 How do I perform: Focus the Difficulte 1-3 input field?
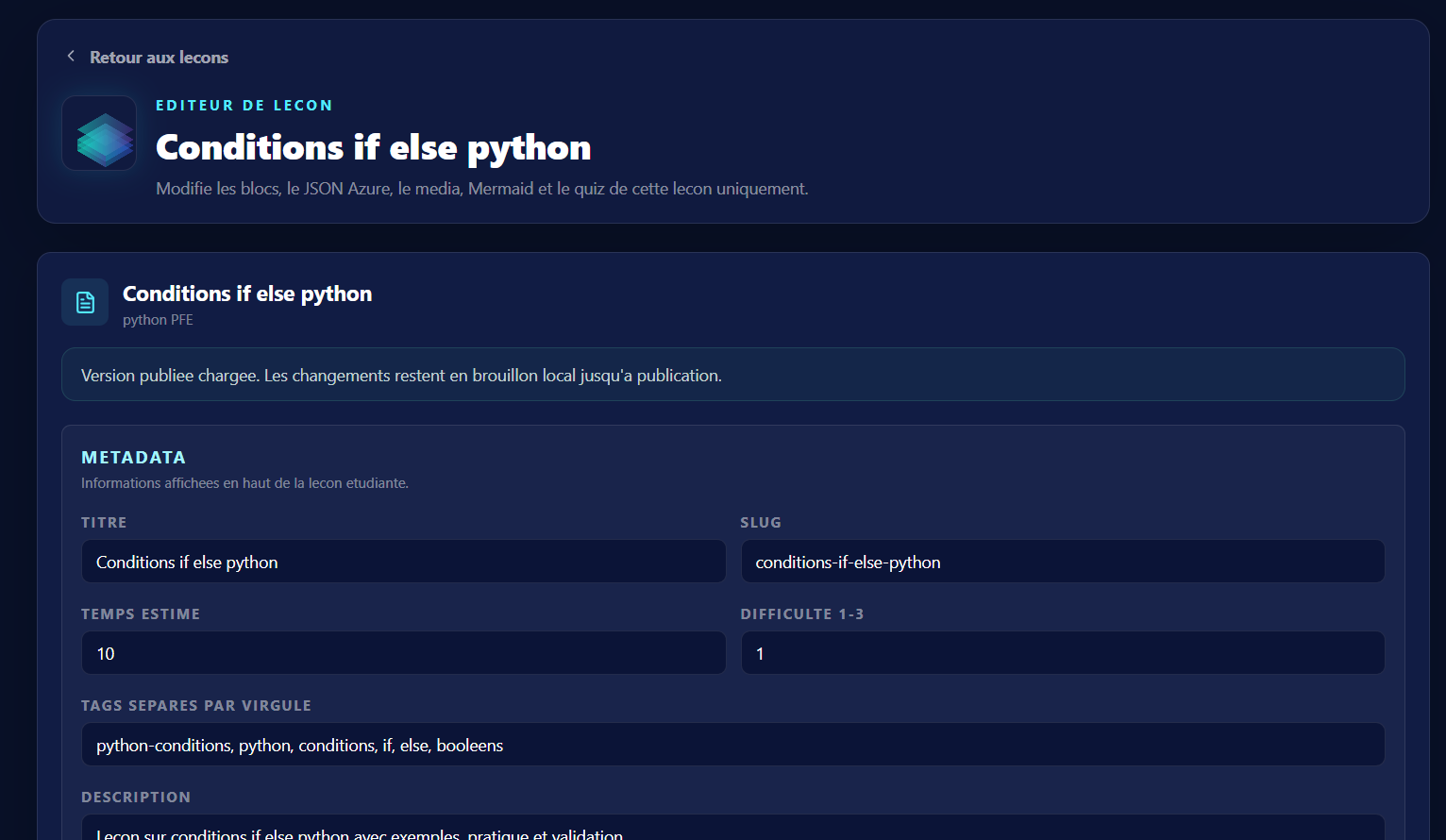tap(1063, 653)
